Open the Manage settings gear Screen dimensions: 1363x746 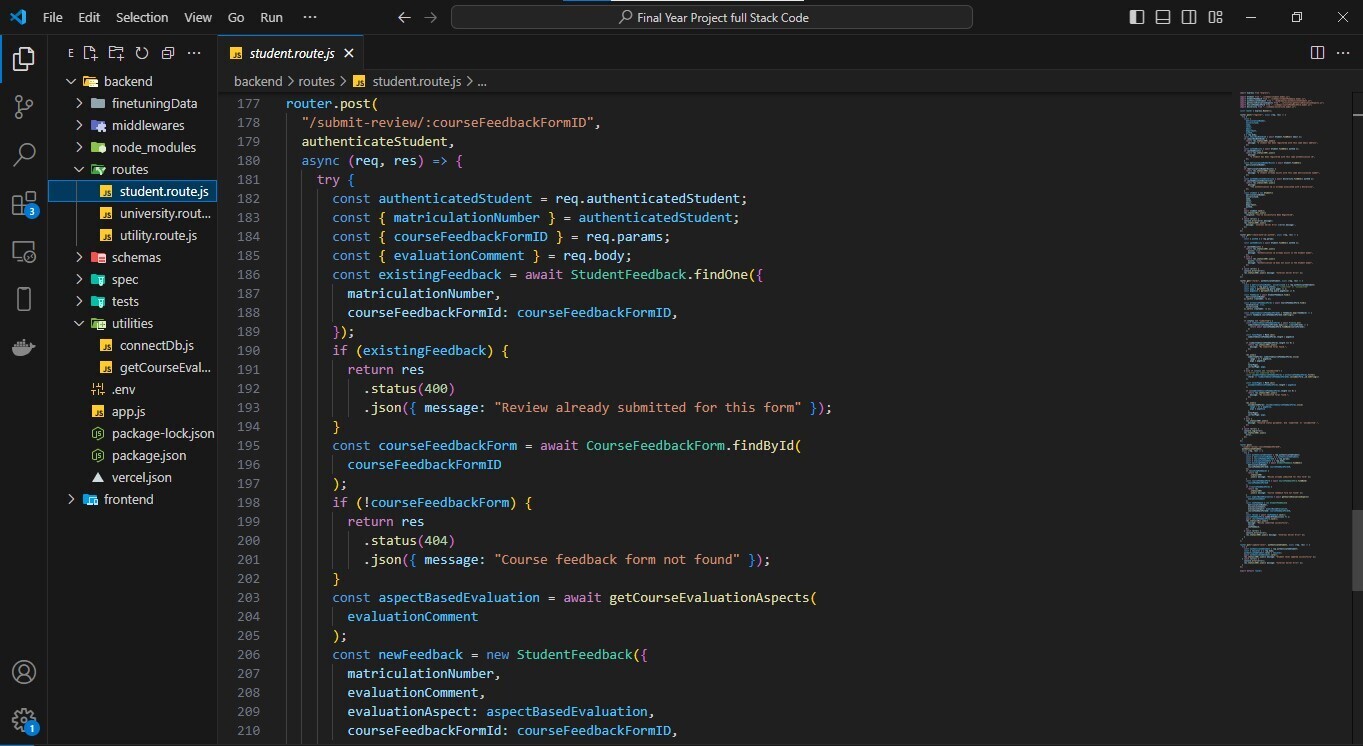coord(24,720)
